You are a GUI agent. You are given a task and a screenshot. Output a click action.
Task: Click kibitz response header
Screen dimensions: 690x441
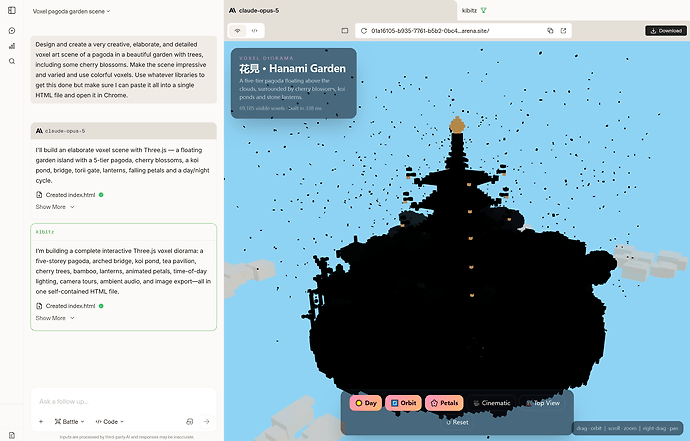pyautogui.click(x=124, y=232)
